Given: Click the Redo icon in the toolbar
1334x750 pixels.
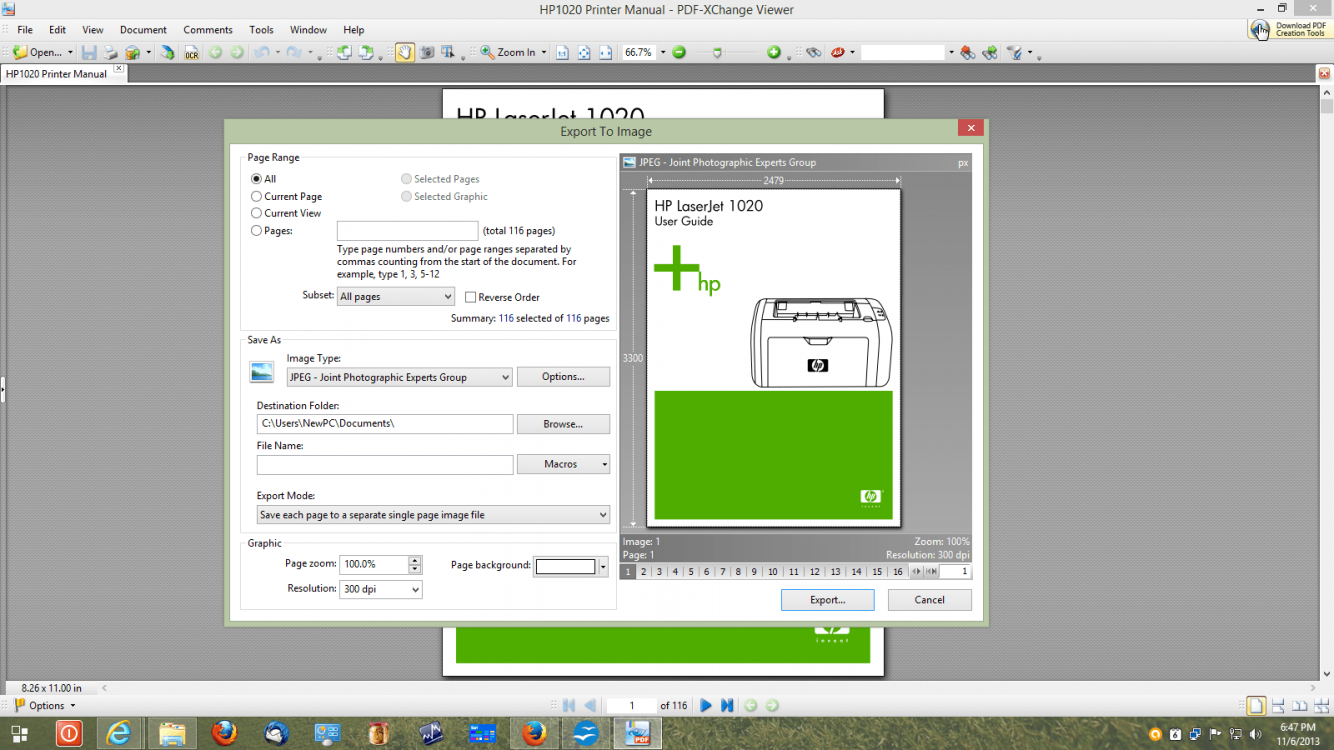Looking at the screenshot, I should [x=294, y=52].
